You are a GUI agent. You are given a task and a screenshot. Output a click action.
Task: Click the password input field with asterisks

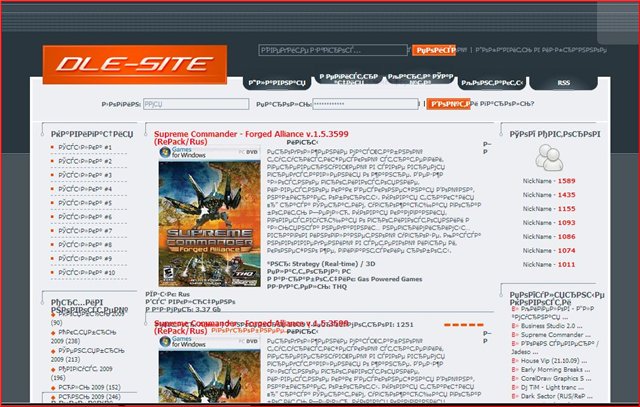pos(365,104)
